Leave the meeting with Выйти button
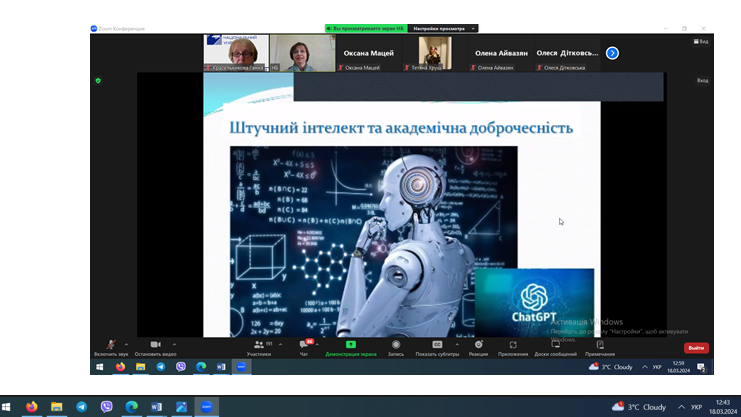 coord(696,348)
